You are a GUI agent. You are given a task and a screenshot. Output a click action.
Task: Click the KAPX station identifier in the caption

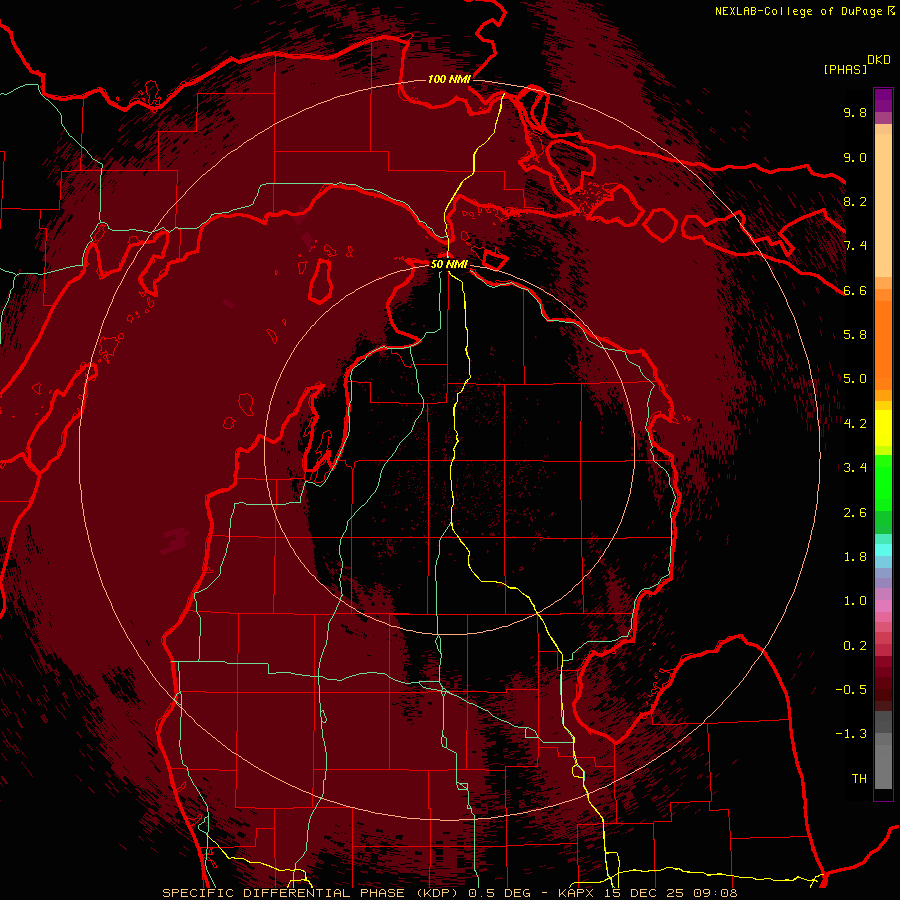576,893
